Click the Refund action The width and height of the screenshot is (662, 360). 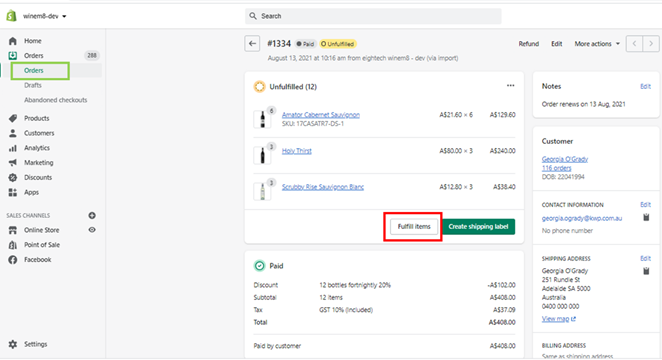[x=529, y=44]
